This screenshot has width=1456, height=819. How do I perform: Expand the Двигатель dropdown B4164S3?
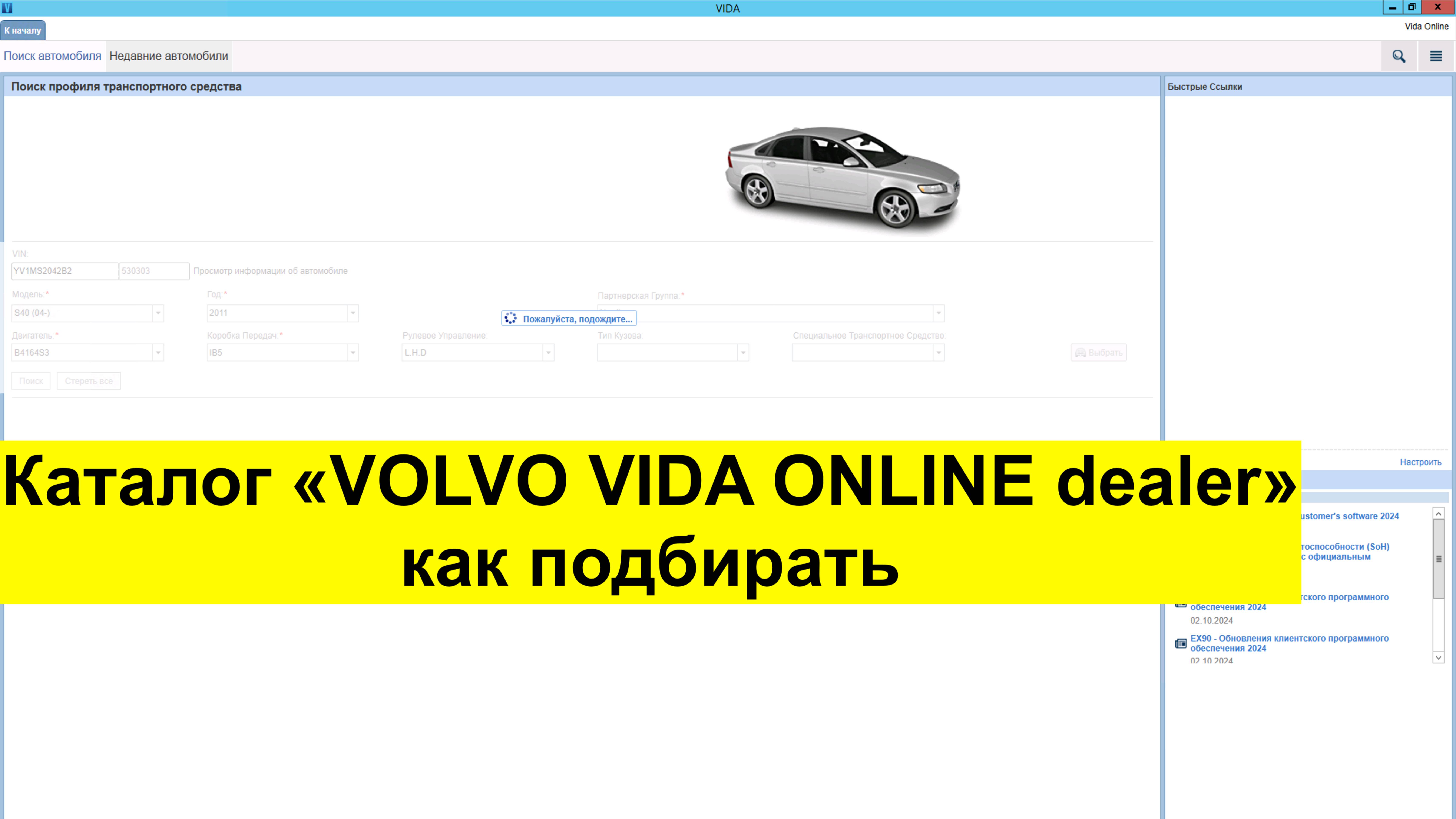tap(158, 352)
